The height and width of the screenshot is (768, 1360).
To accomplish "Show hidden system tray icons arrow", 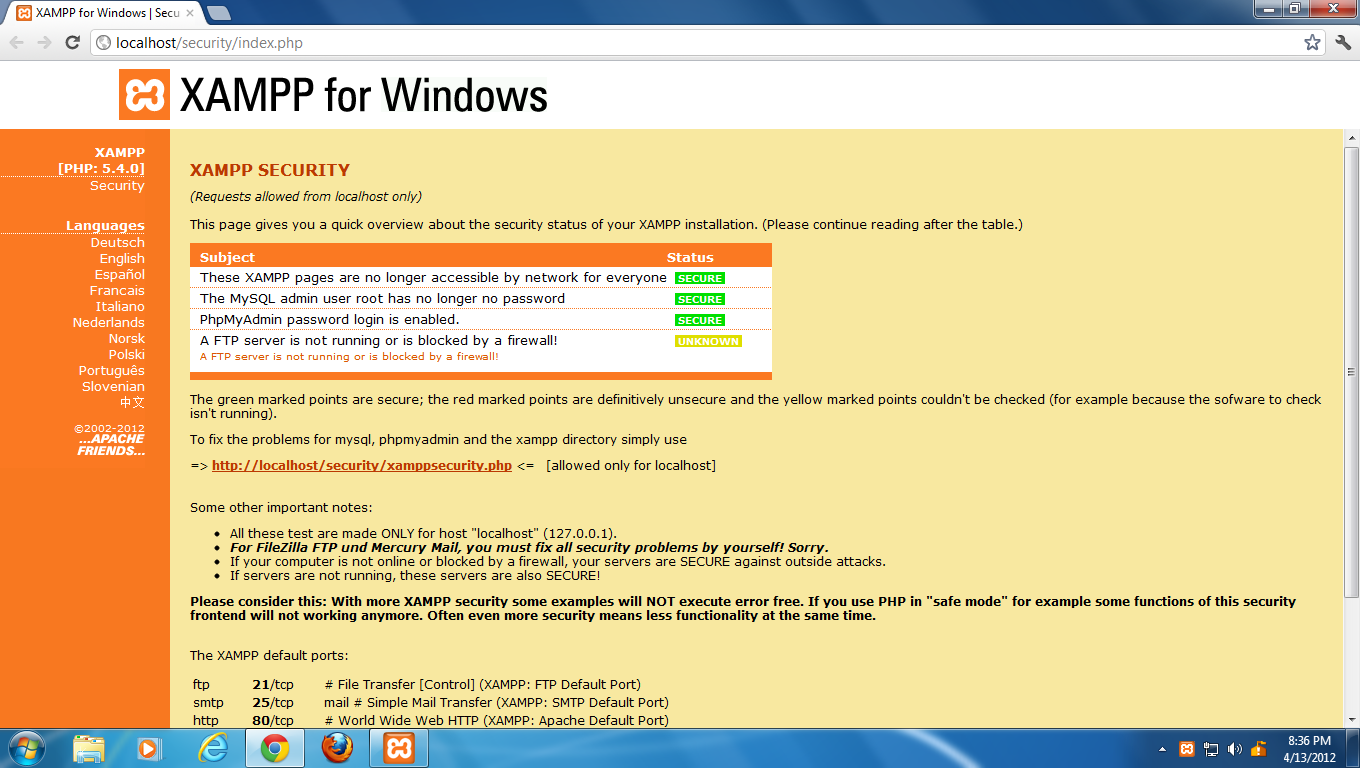I will (1162, 749).
